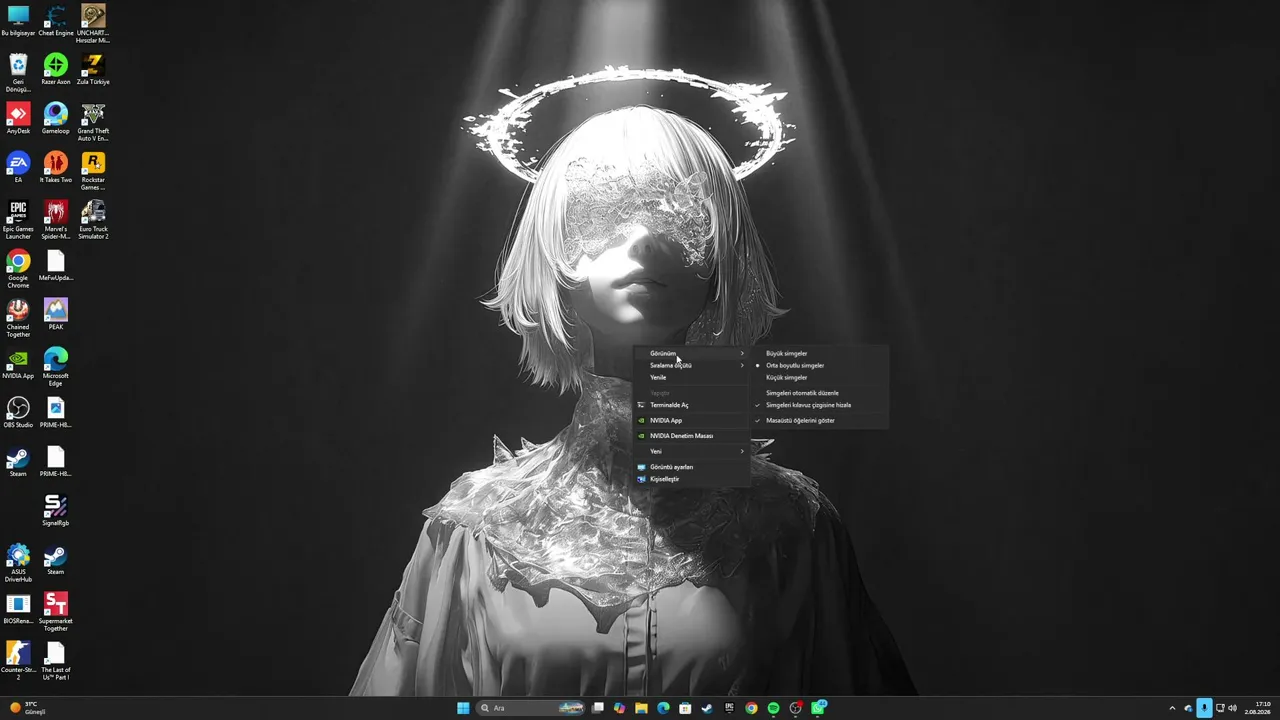The width and height of the screenshot is (1280, 720).
Task: Select the Zula Türkiye desktop icon
Action: pyautogui.click(x=93, y=69)
